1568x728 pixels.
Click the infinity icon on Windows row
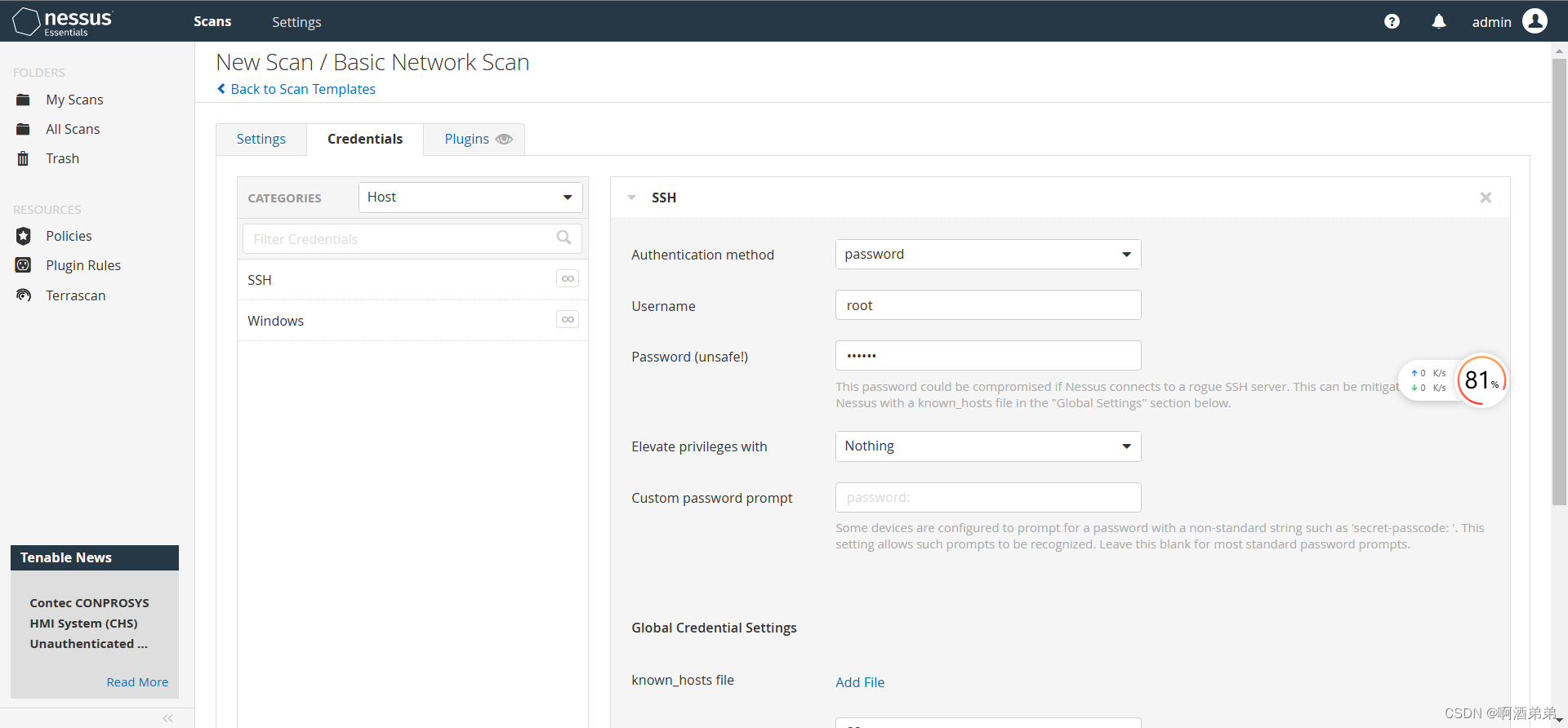click(x=568, y=319)
